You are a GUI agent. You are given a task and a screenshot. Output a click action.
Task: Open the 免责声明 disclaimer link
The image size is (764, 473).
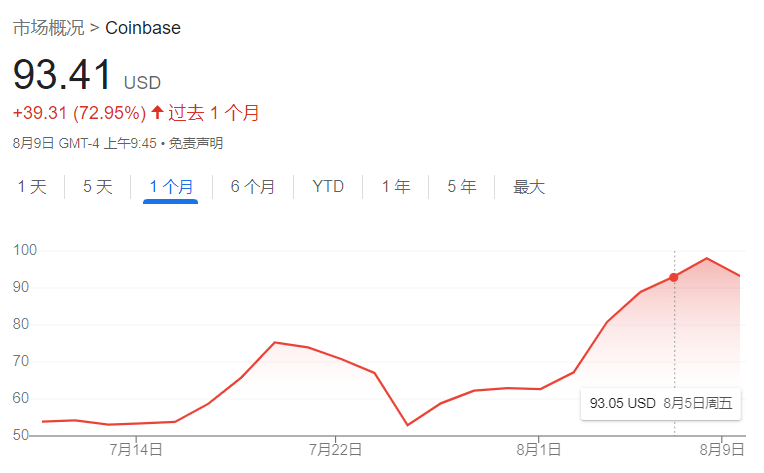[196, 143]
